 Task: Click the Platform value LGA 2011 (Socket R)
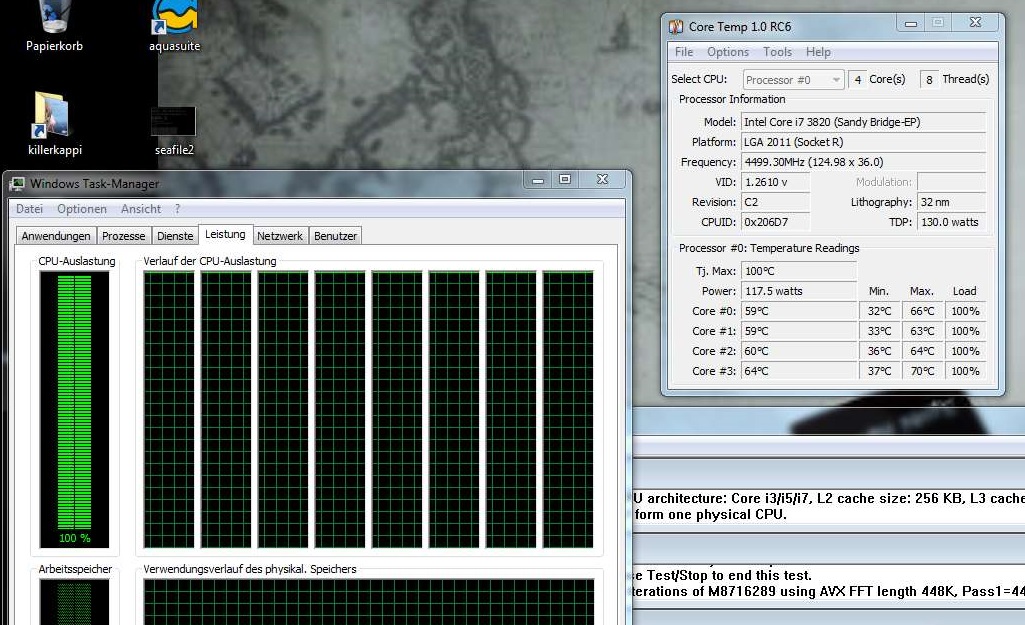pos(863,142)
